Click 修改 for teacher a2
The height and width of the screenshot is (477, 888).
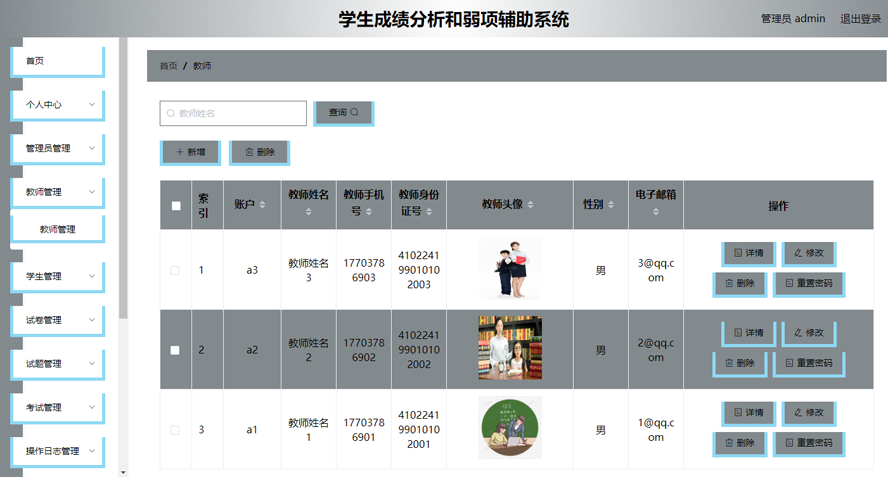click(x=809, y=333)
